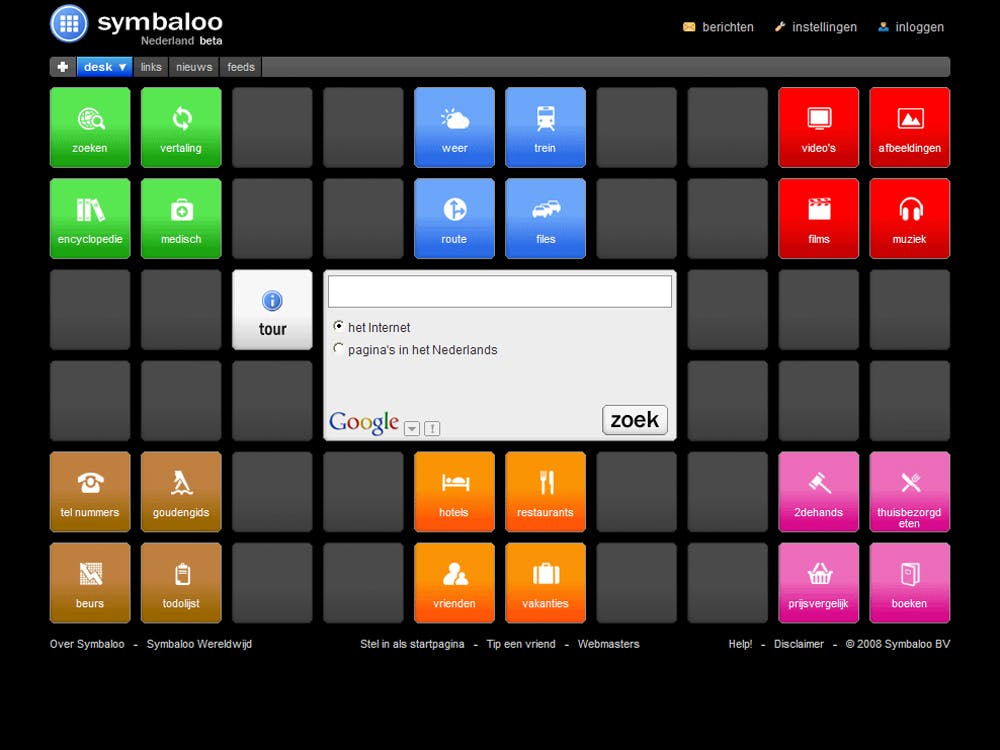Switch to the links tab
The image size is (1000, 750).
pyautogui.click(x=151, y=67)
